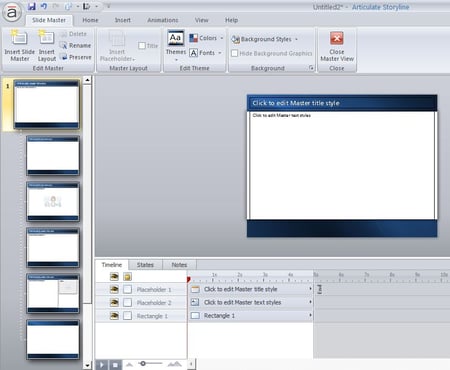The width and height of the screenshot is (450, 370).
Task: Select slide master thumbnail number 1
Action: tap(47, 104)
